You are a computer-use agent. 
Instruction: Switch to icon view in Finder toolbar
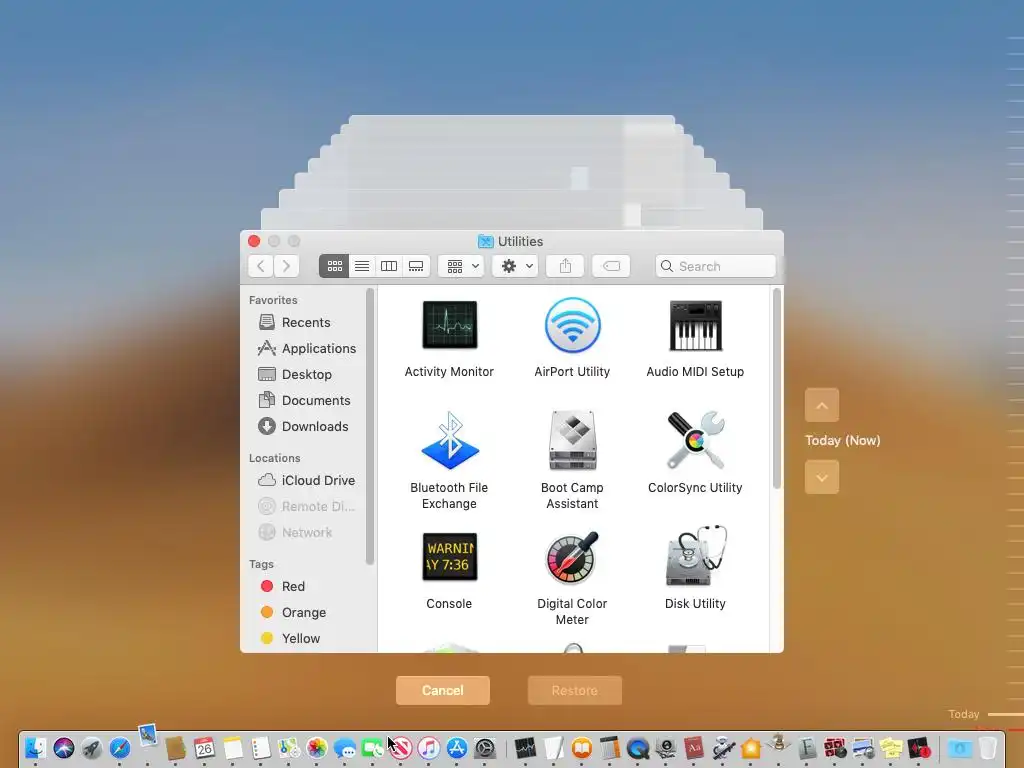334,266
